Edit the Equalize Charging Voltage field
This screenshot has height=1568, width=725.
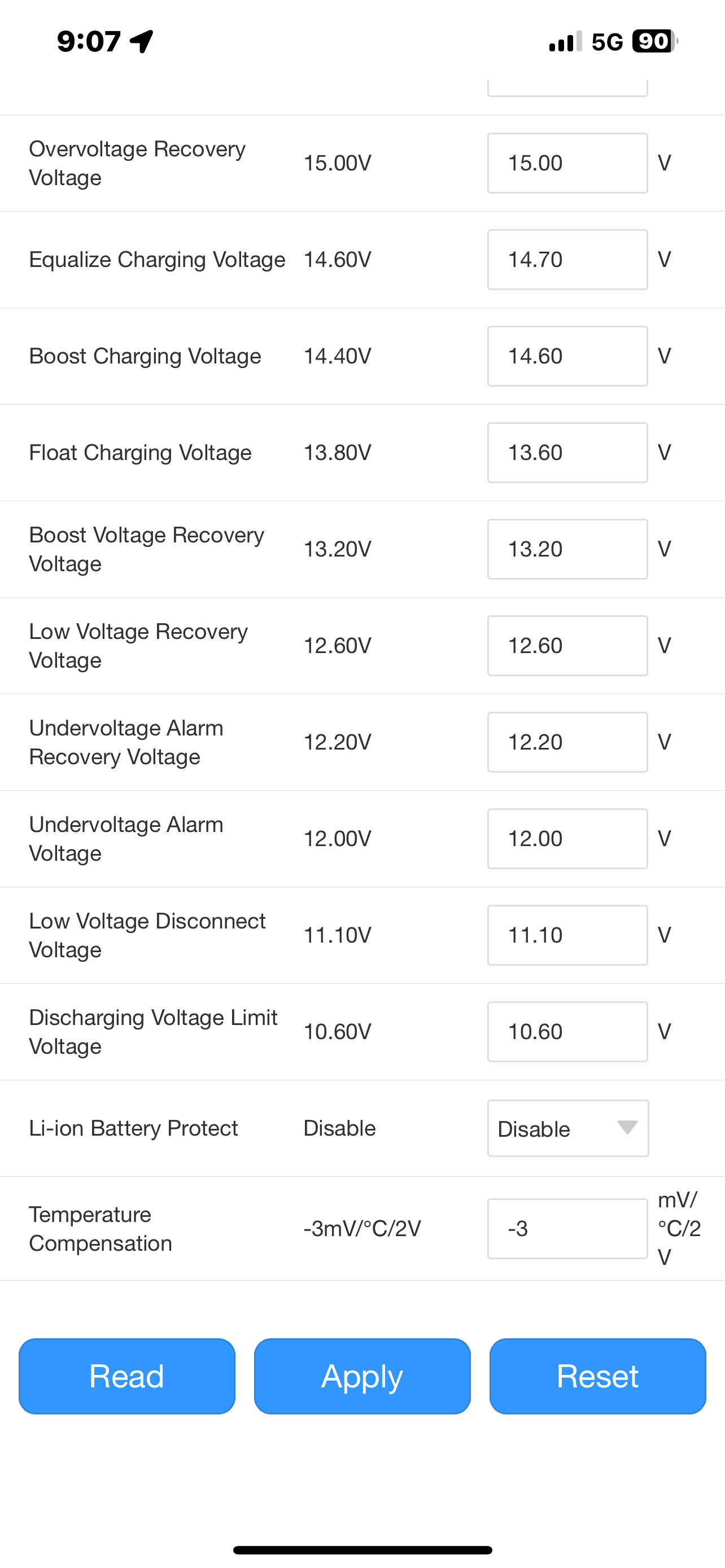tap(567, 259)
